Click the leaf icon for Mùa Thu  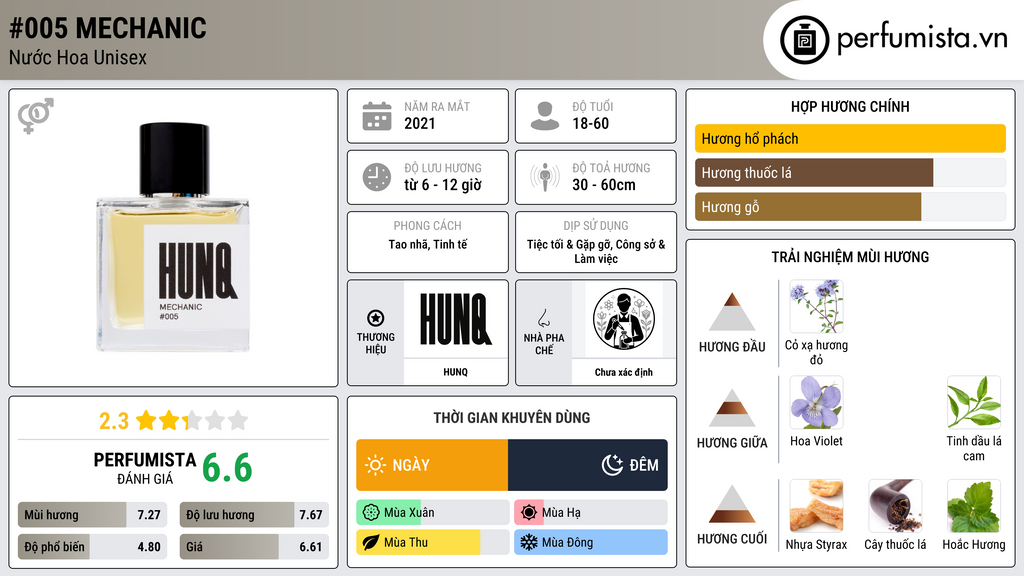click(x=371, y=542)
